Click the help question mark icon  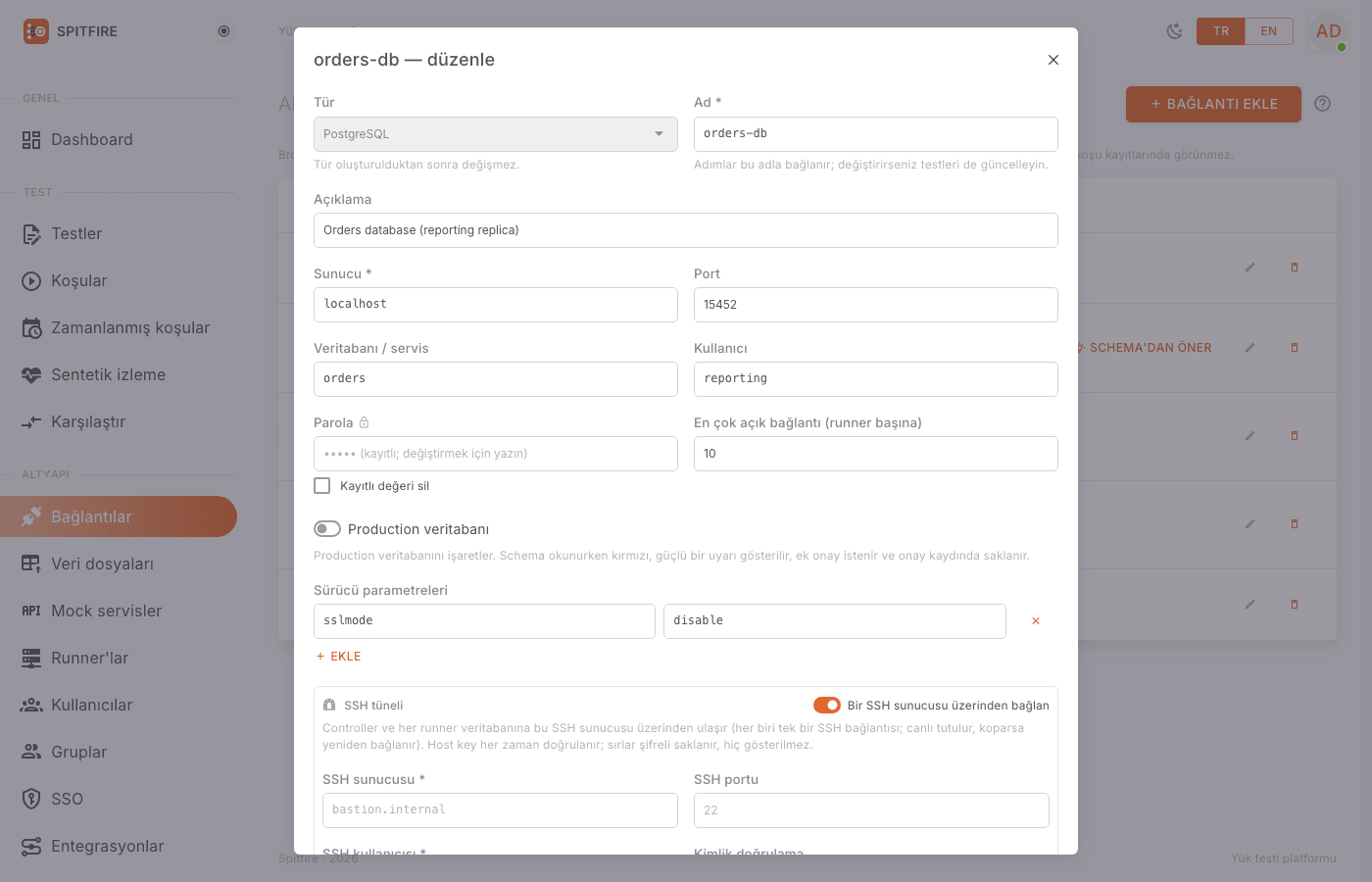[x=1323, y=104]
